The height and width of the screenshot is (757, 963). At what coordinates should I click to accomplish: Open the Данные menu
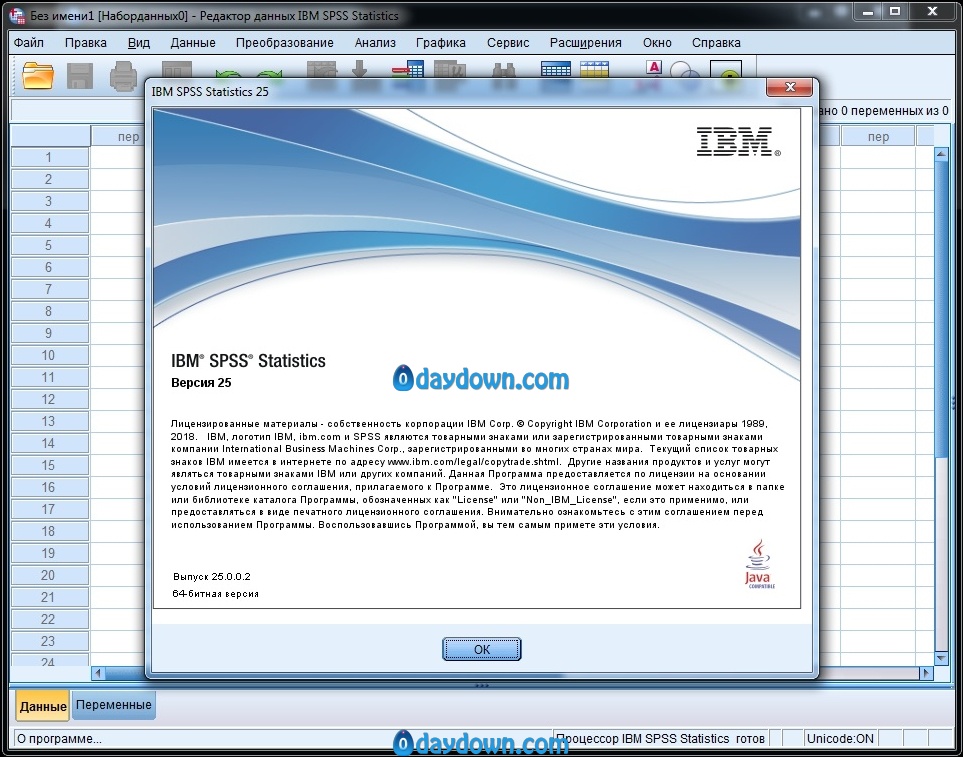click(193, 42)
